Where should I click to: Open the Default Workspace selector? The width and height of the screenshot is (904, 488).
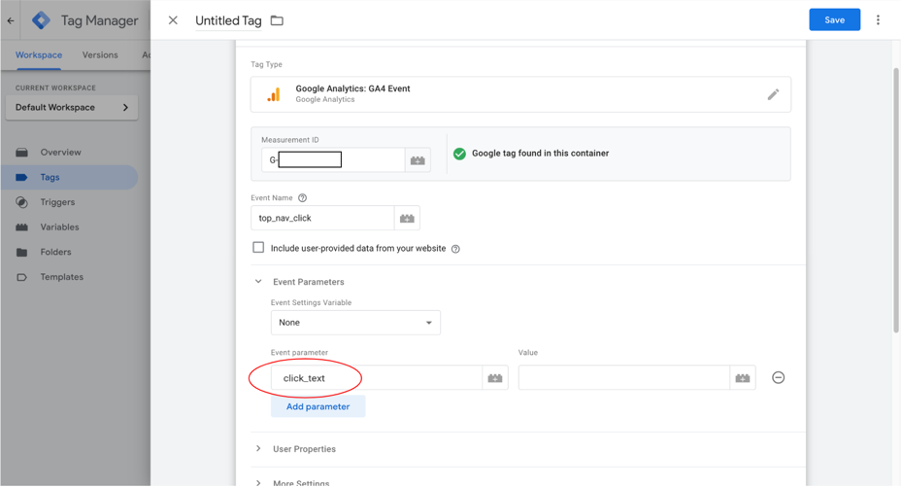pos(72,108)
